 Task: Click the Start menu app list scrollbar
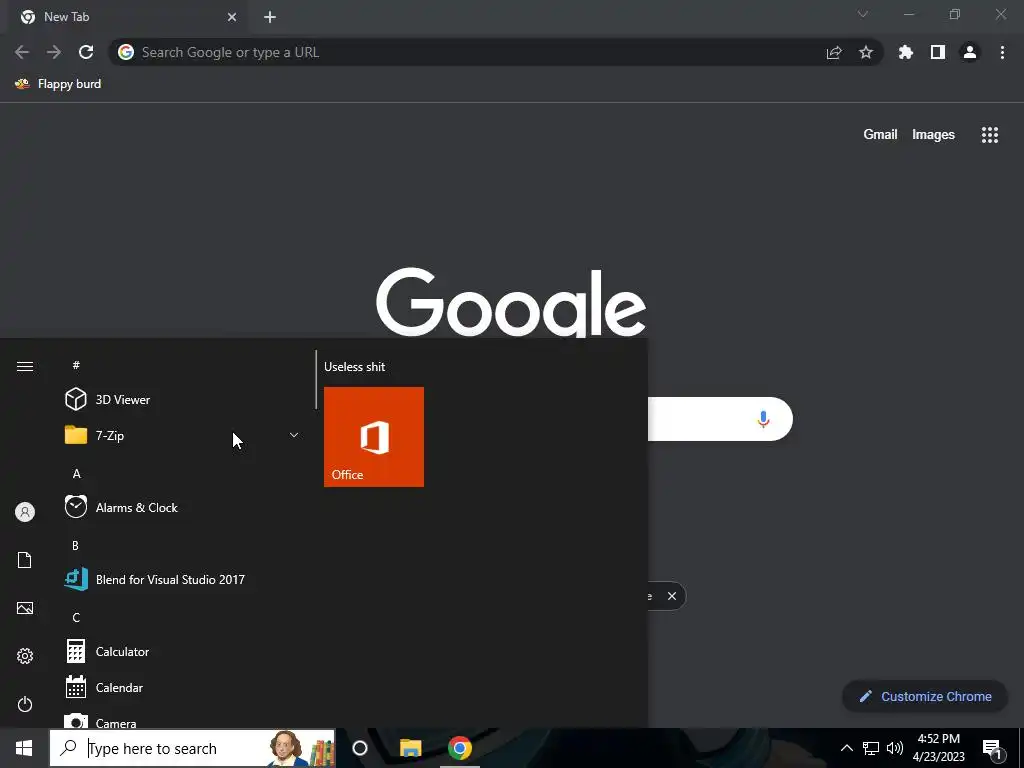(x=316, y=380)
